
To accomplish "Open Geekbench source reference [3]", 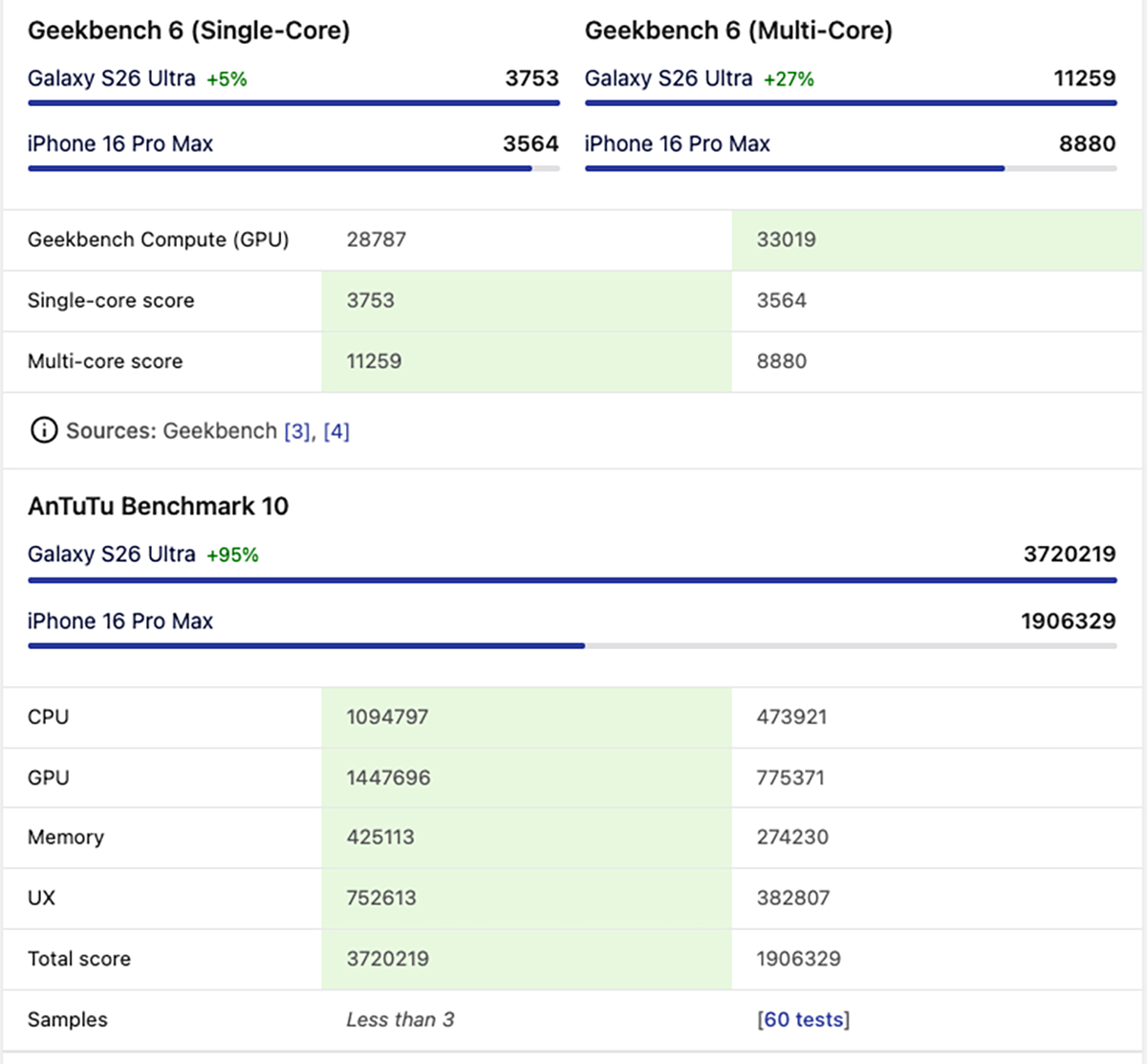I will [297, 432].
